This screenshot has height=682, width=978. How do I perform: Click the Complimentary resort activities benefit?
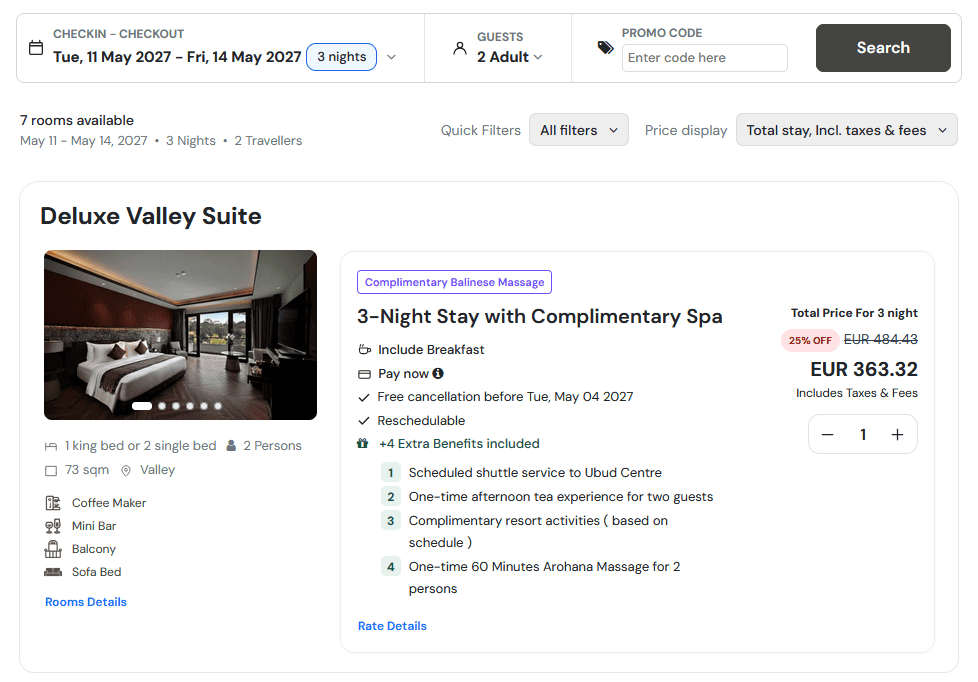[x=538, y=532]
